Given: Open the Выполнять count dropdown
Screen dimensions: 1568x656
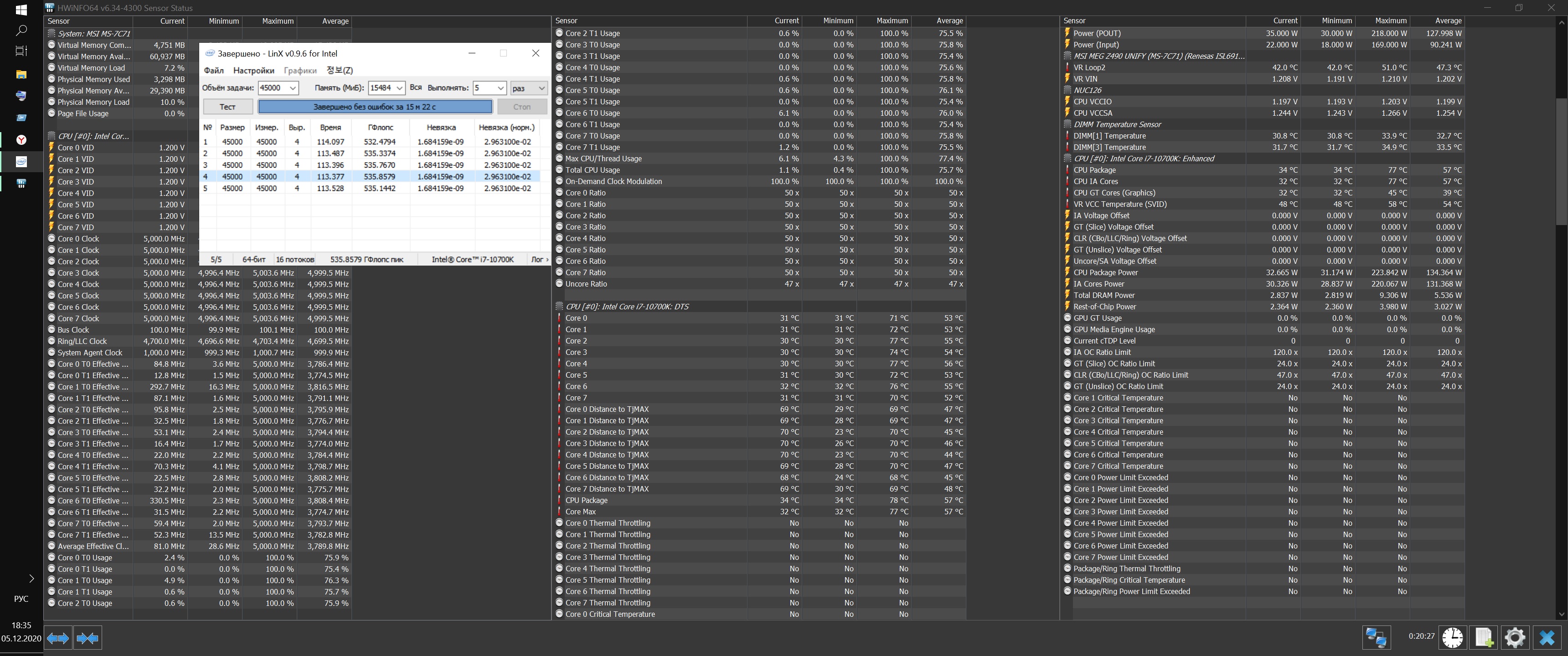Looking at the screenshot, I should click(x=500, y=88).
